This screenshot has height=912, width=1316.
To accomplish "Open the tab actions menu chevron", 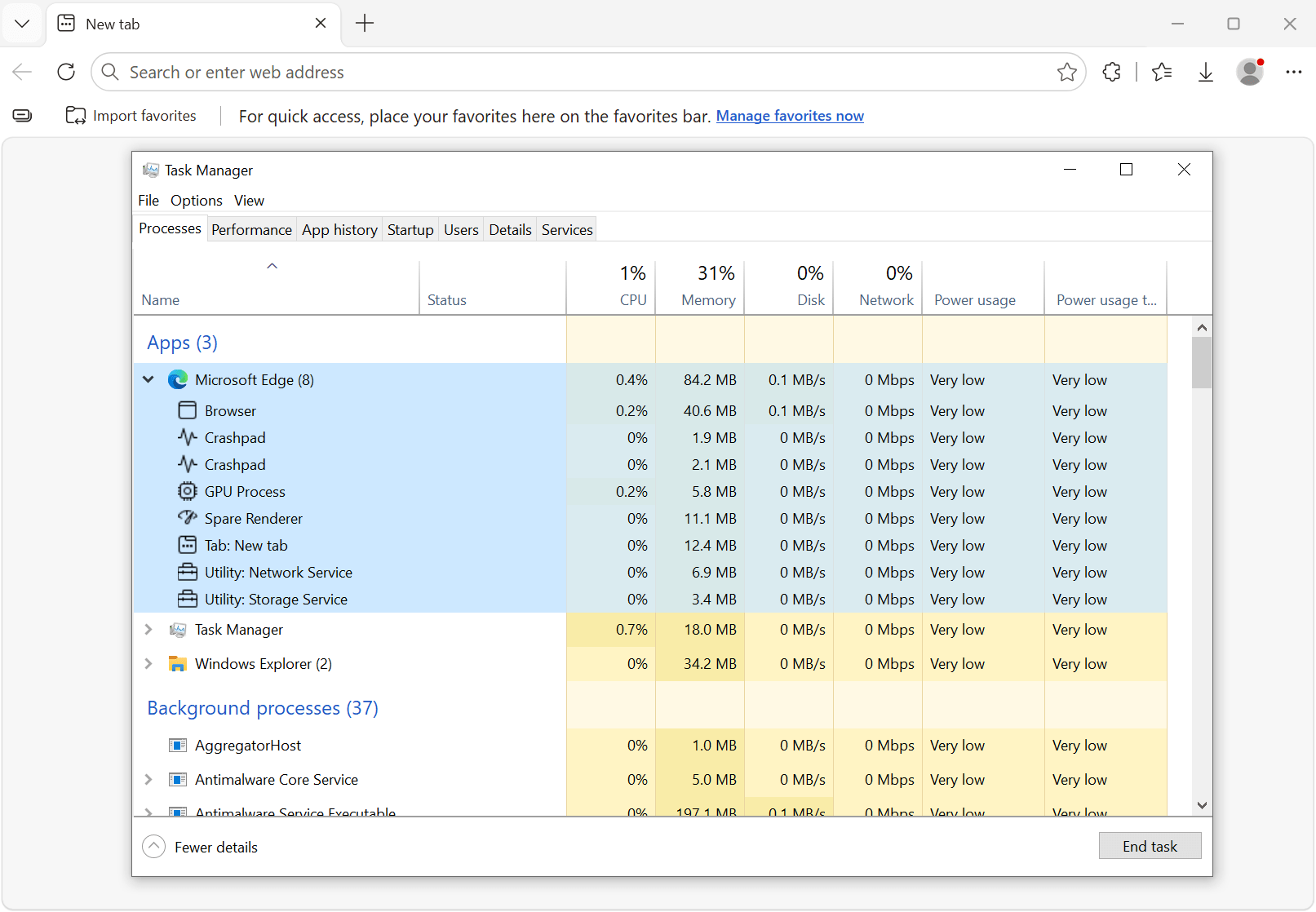I will (x=22, y=24).
